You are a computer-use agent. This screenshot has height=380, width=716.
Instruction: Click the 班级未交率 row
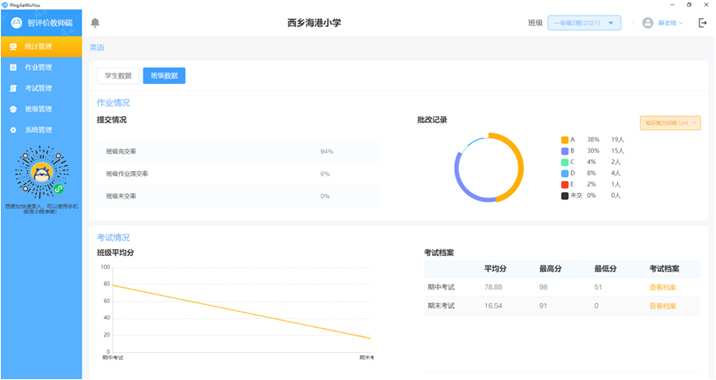[238, 196]
